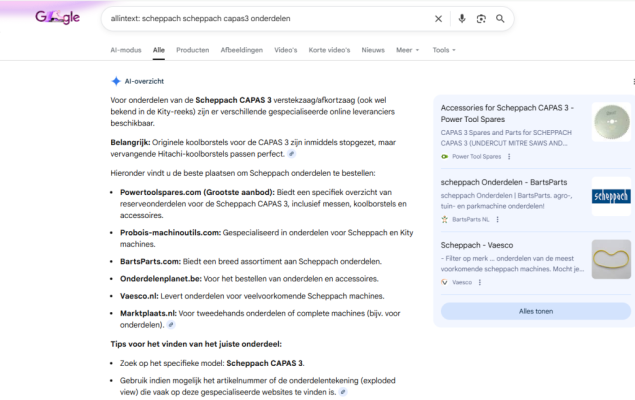Open the Google logo homepage link
This screenshot has height=400, width=635.
point(58,17)
